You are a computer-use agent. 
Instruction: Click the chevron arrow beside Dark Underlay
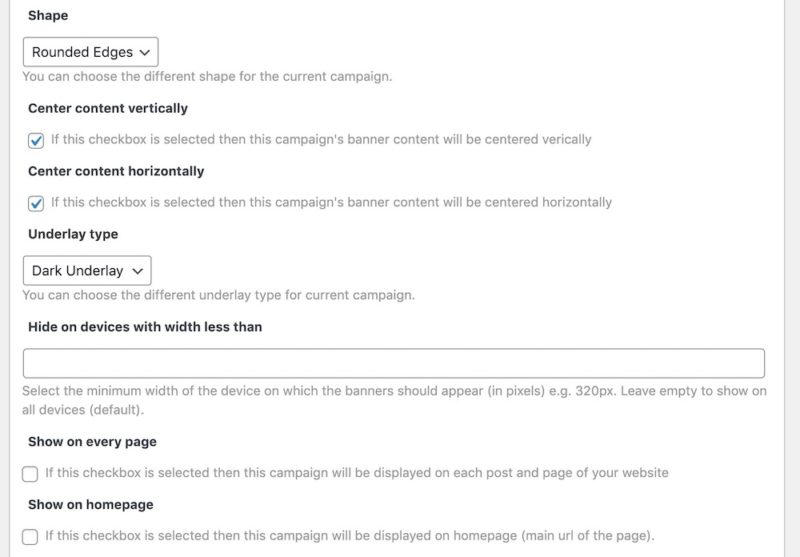(x=137, y=271)
